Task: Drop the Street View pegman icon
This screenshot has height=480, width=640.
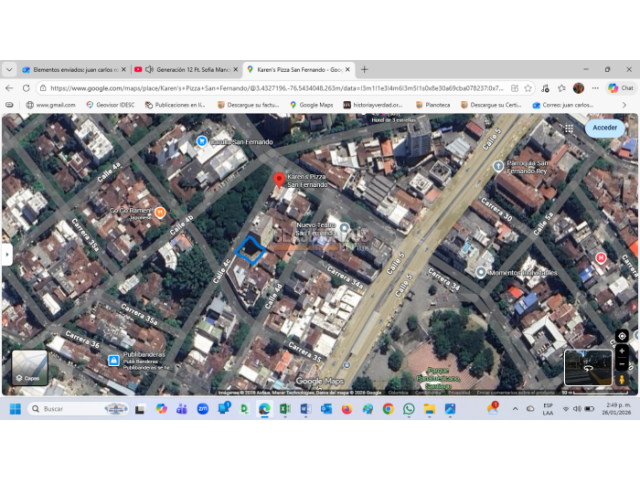Action: (x=622, y=379)
